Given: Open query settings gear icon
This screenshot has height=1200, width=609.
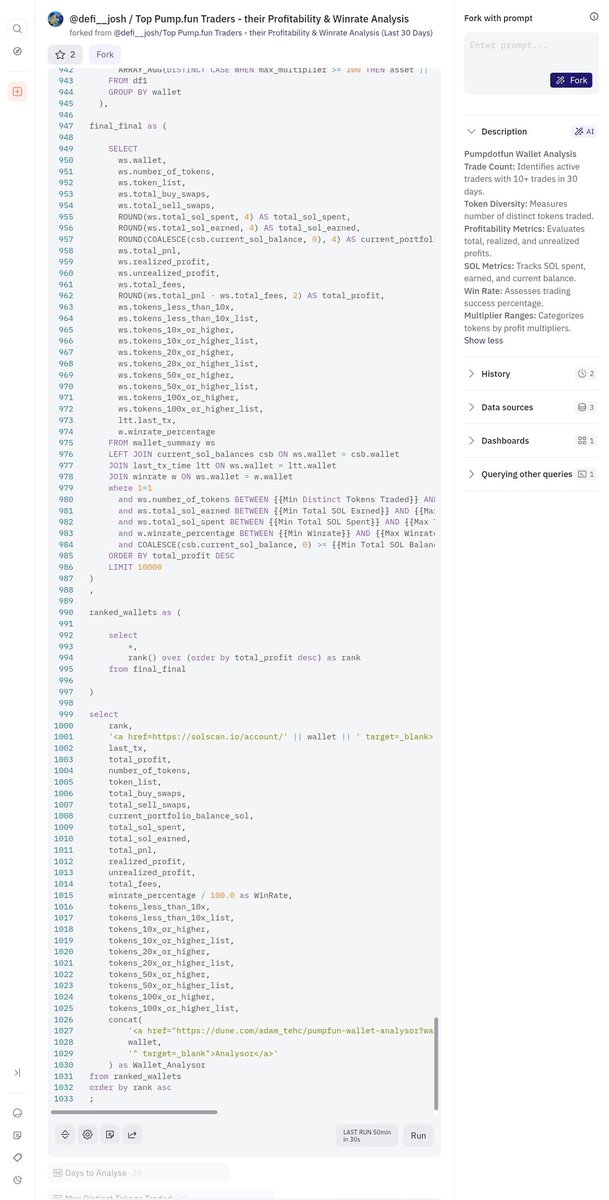Looking at the screenshot, I should click(88, 1134).
